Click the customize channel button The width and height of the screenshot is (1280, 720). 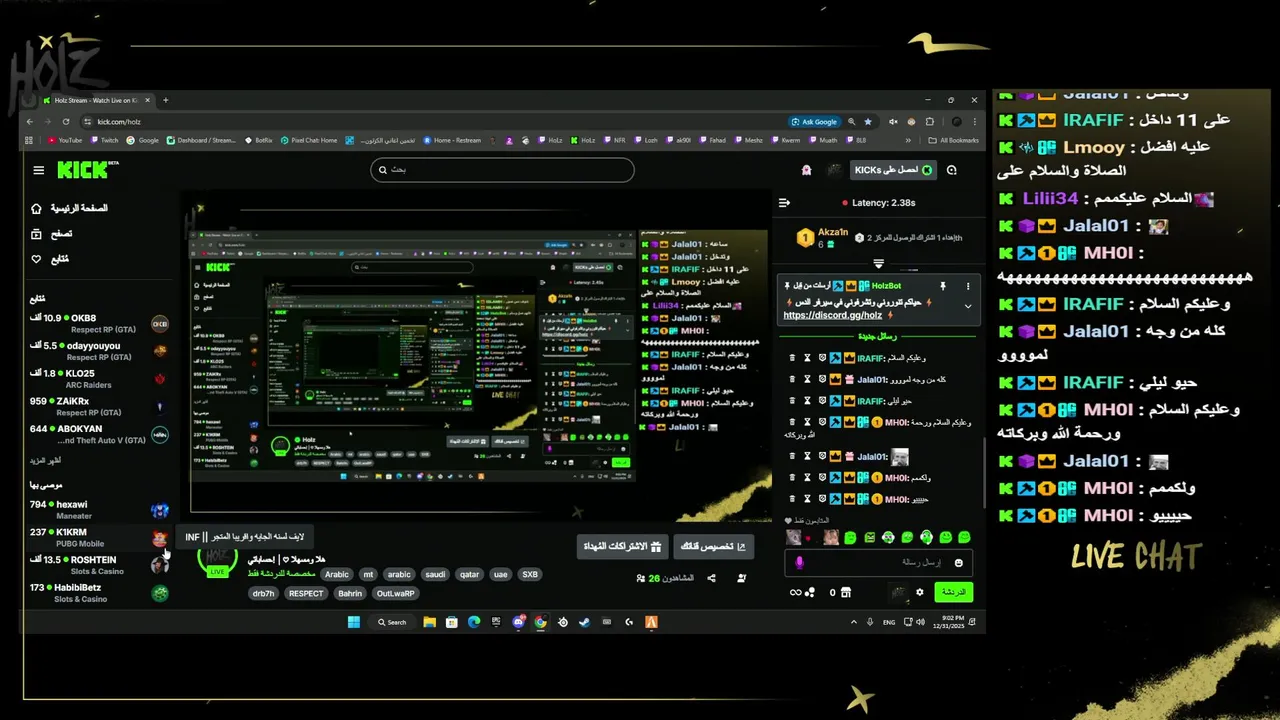point(714,546)
